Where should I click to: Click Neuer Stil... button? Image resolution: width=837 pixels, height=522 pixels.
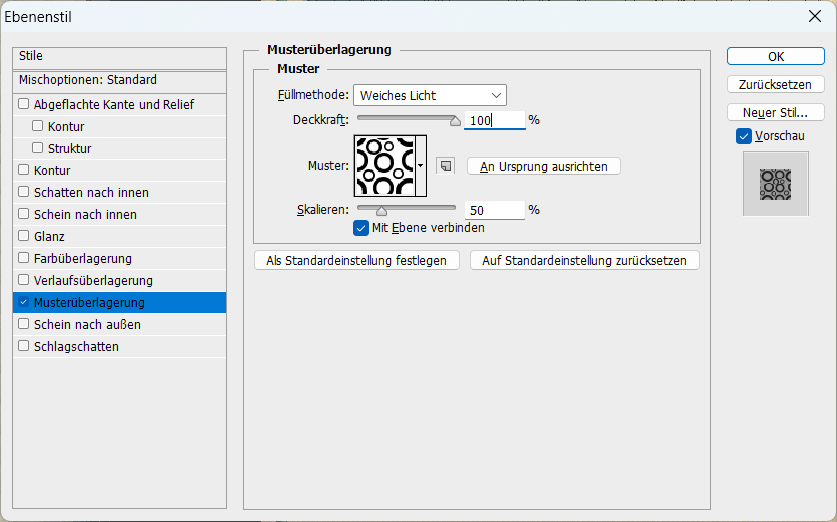click(x=776, y=113)
